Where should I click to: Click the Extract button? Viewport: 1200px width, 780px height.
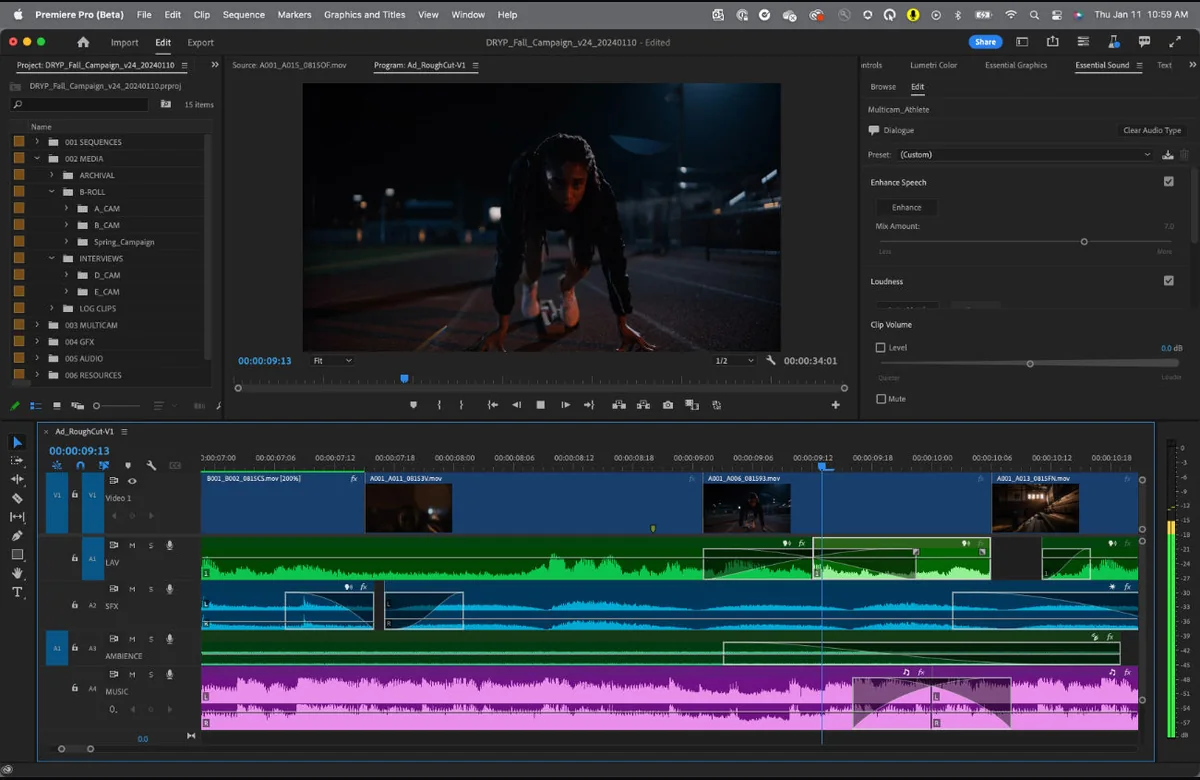click(643, 405)
